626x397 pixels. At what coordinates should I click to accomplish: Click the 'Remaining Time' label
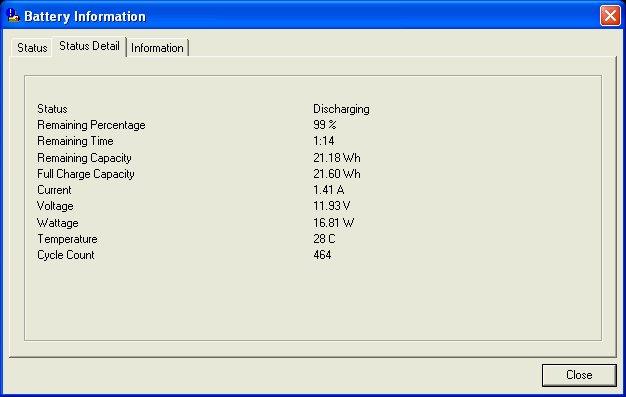(x=75, y=141)
